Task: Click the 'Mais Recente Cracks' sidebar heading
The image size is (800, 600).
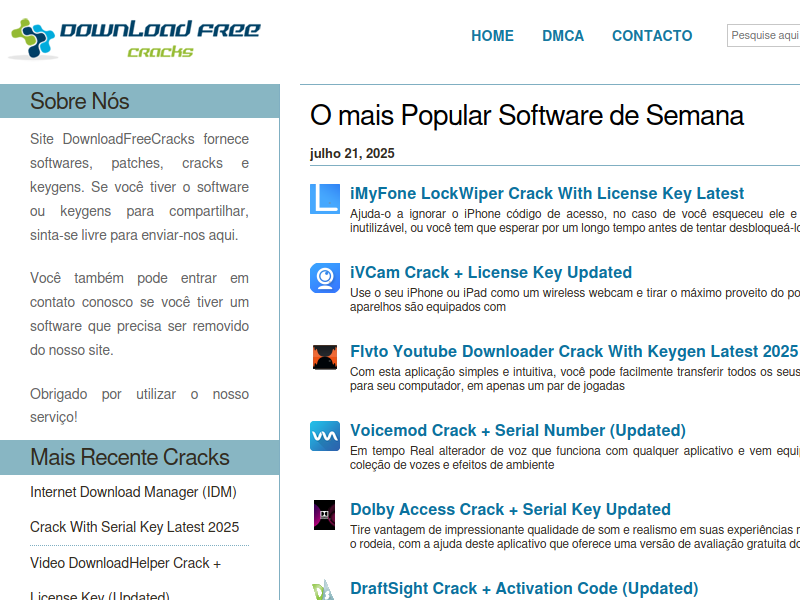Action: (130, 457)
